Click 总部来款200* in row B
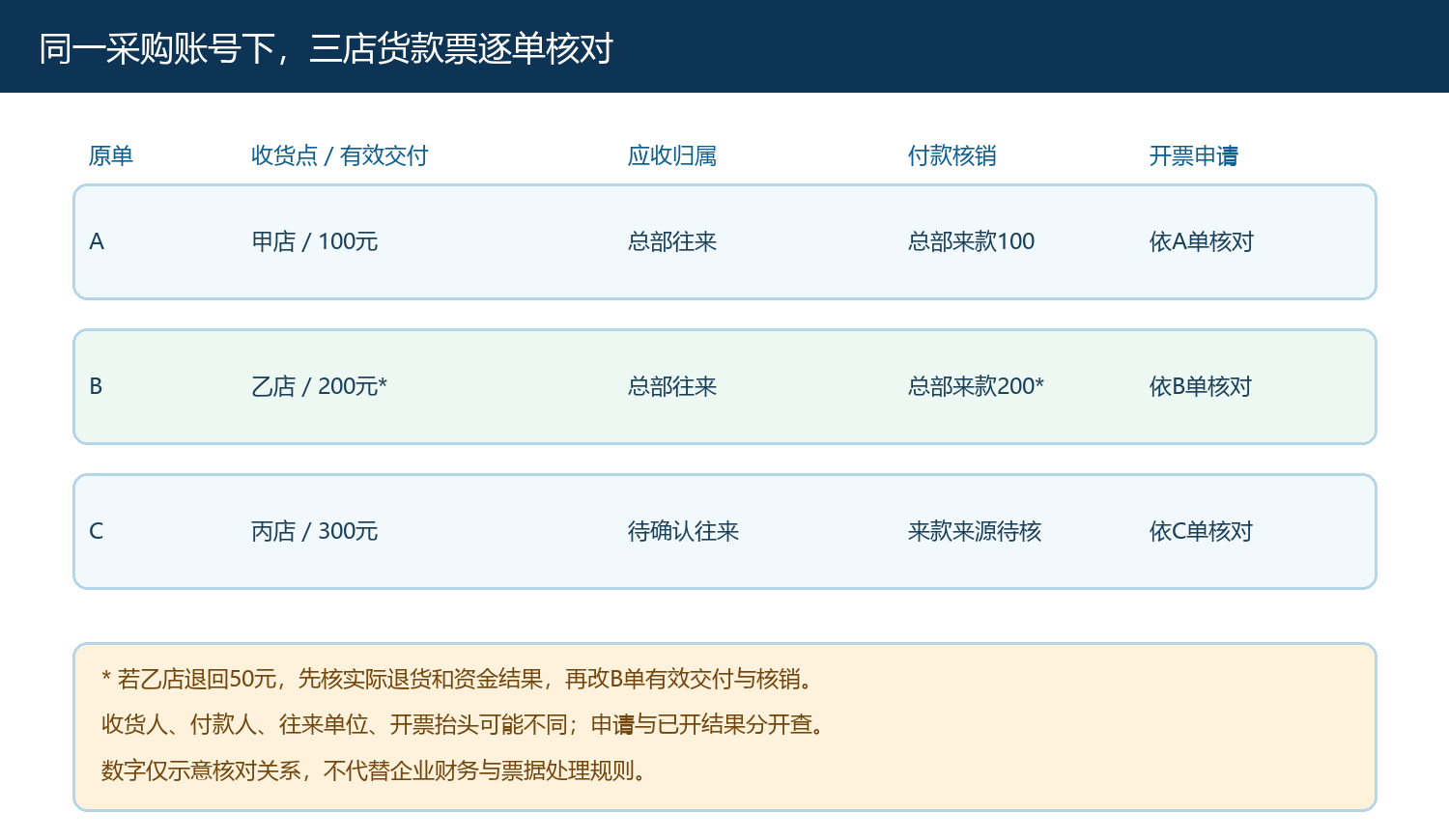The width and height of the screenshot is (1449, 840). (x=976, y=386)
